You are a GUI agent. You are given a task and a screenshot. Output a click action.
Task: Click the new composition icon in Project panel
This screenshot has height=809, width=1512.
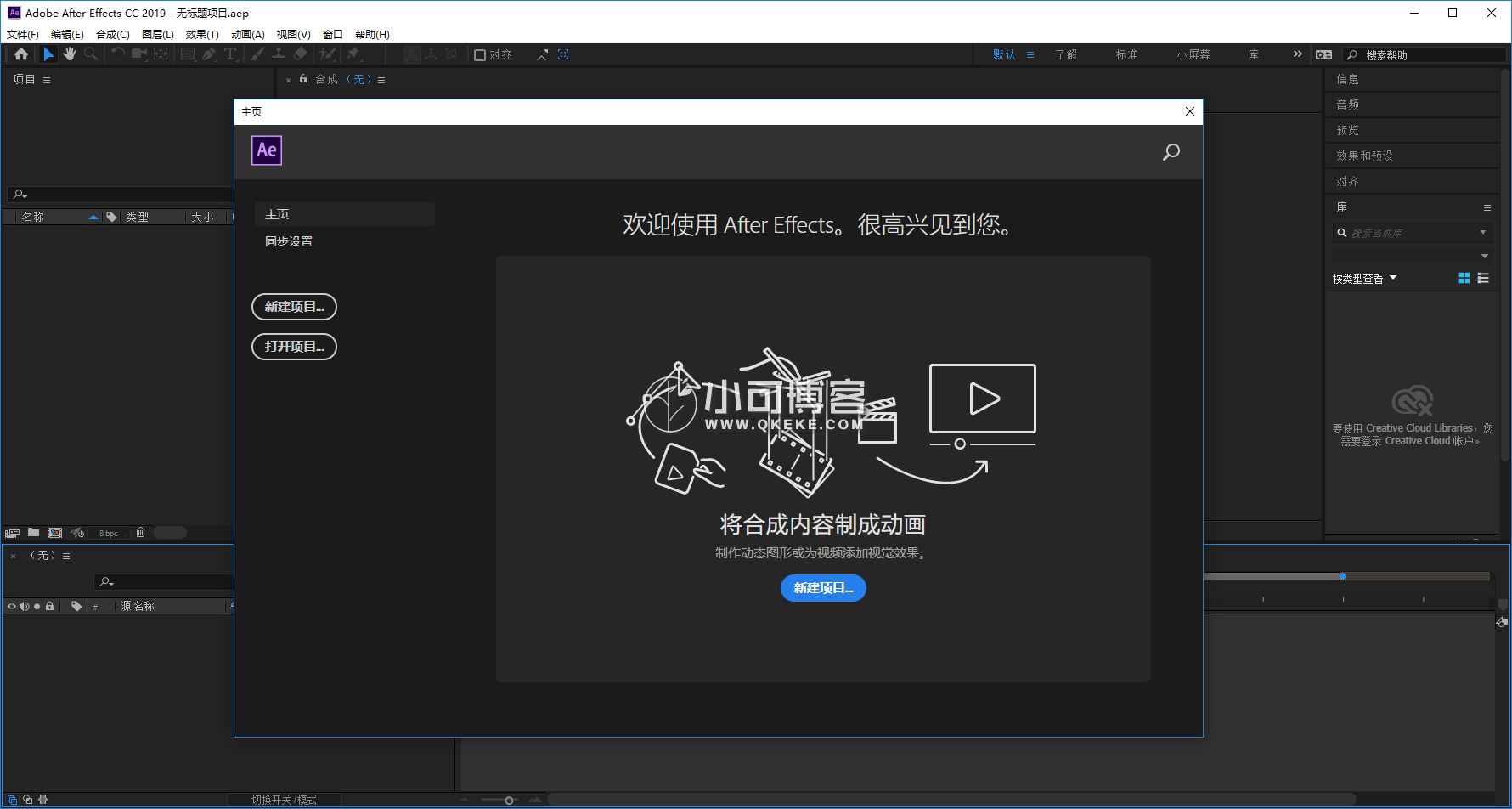55,533
